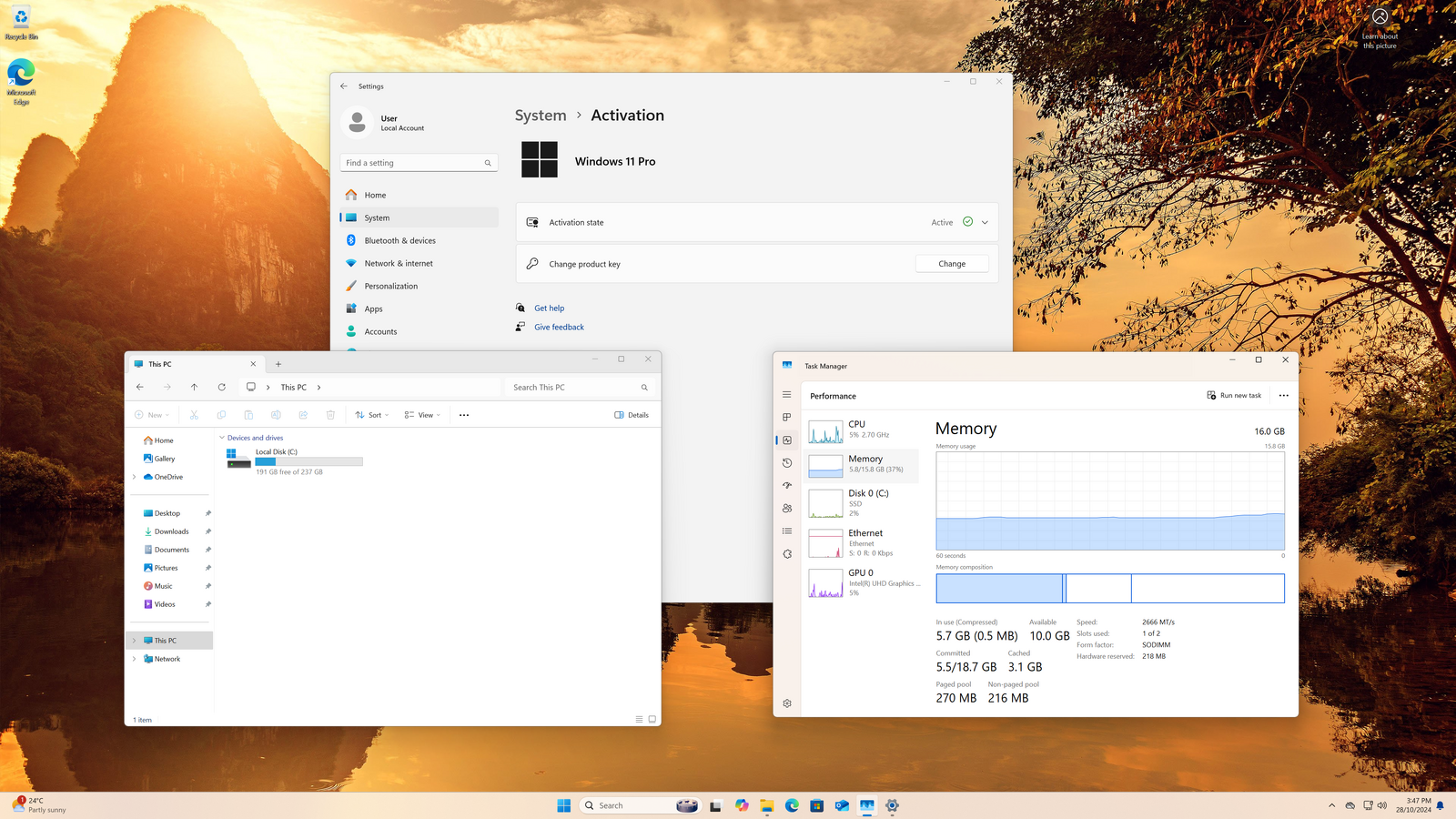Image resolution: width=1456 pixels, height=819 pixels.
Task: Go up one folder level in Explorer
Action: (x=194, y=388)
